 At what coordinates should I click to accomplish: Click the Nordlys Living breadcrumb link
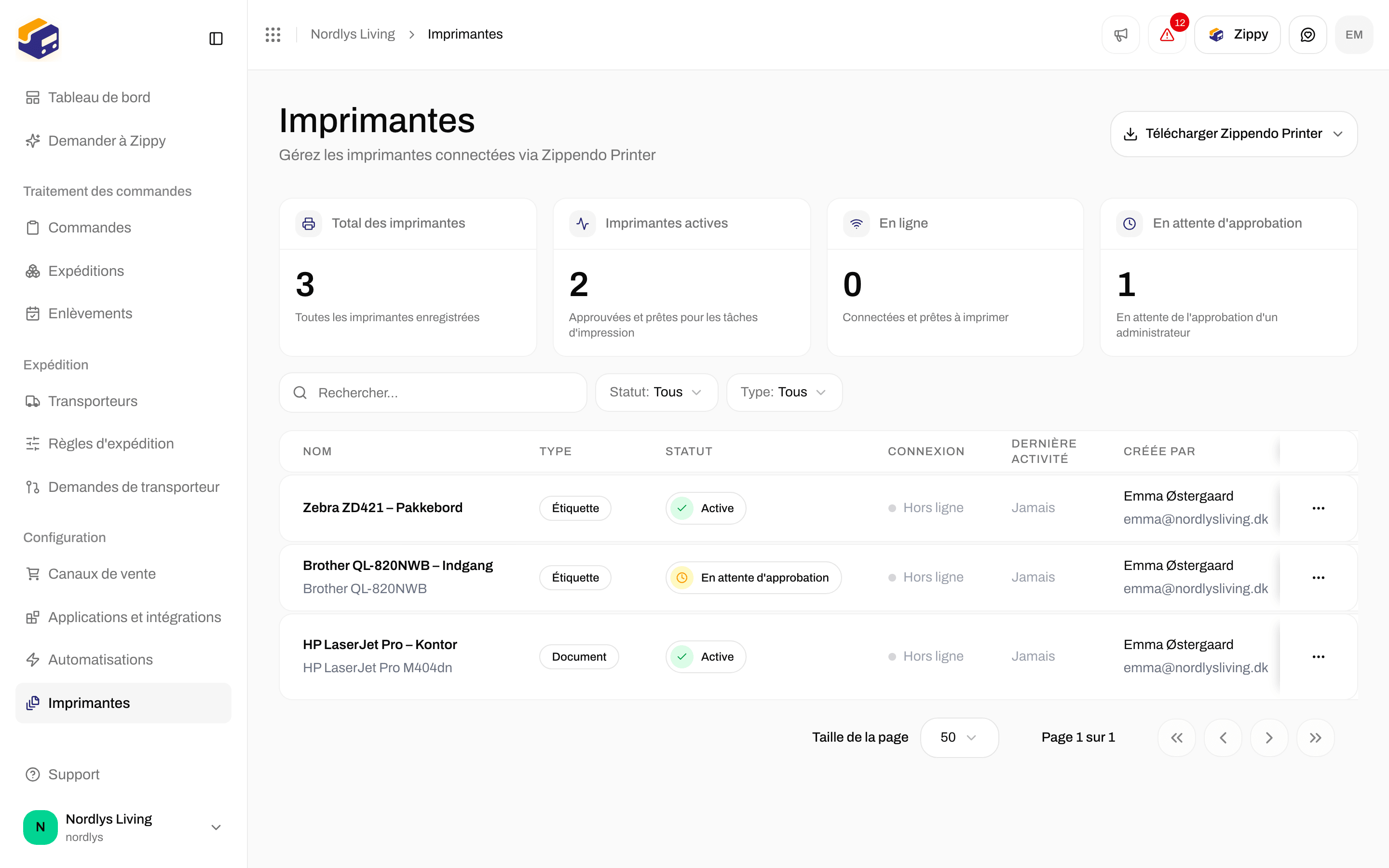353,34
